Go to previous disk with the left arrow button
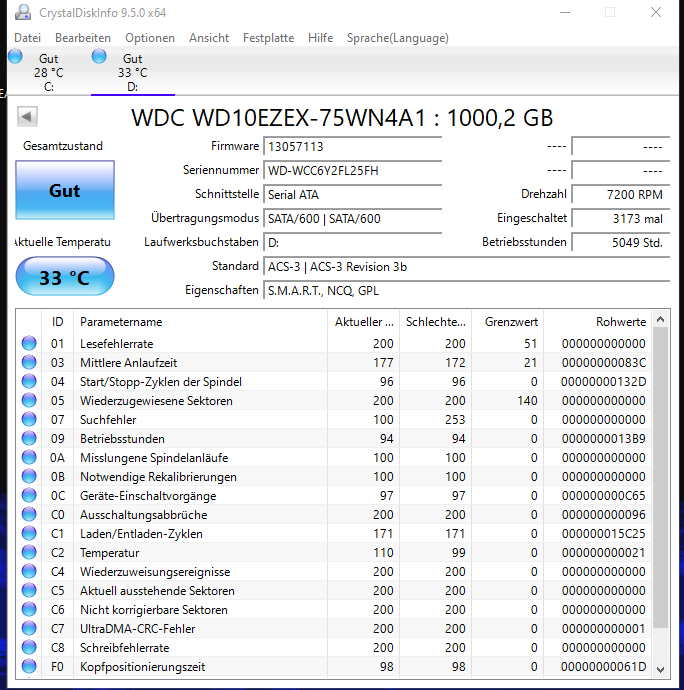 point(27,117)
